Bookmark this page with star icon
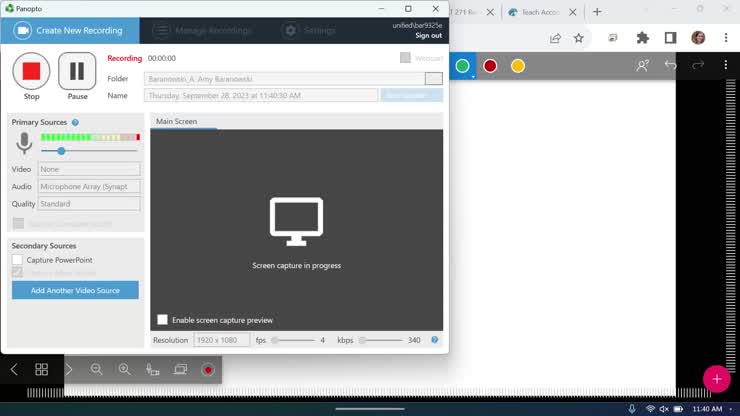 tap(579, 38)
